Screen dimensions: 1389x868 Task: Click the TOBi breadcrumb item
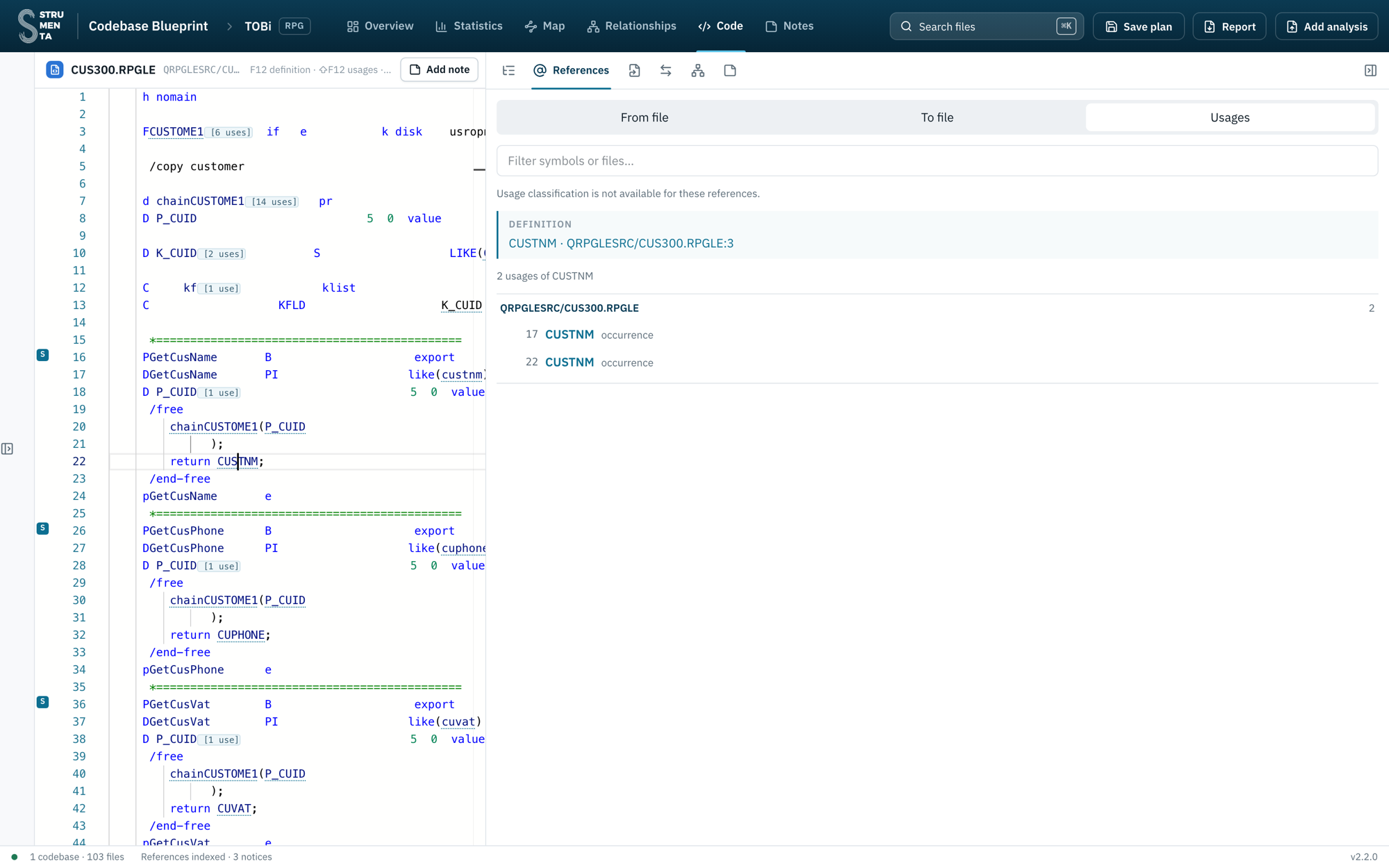tap(258, 26)
